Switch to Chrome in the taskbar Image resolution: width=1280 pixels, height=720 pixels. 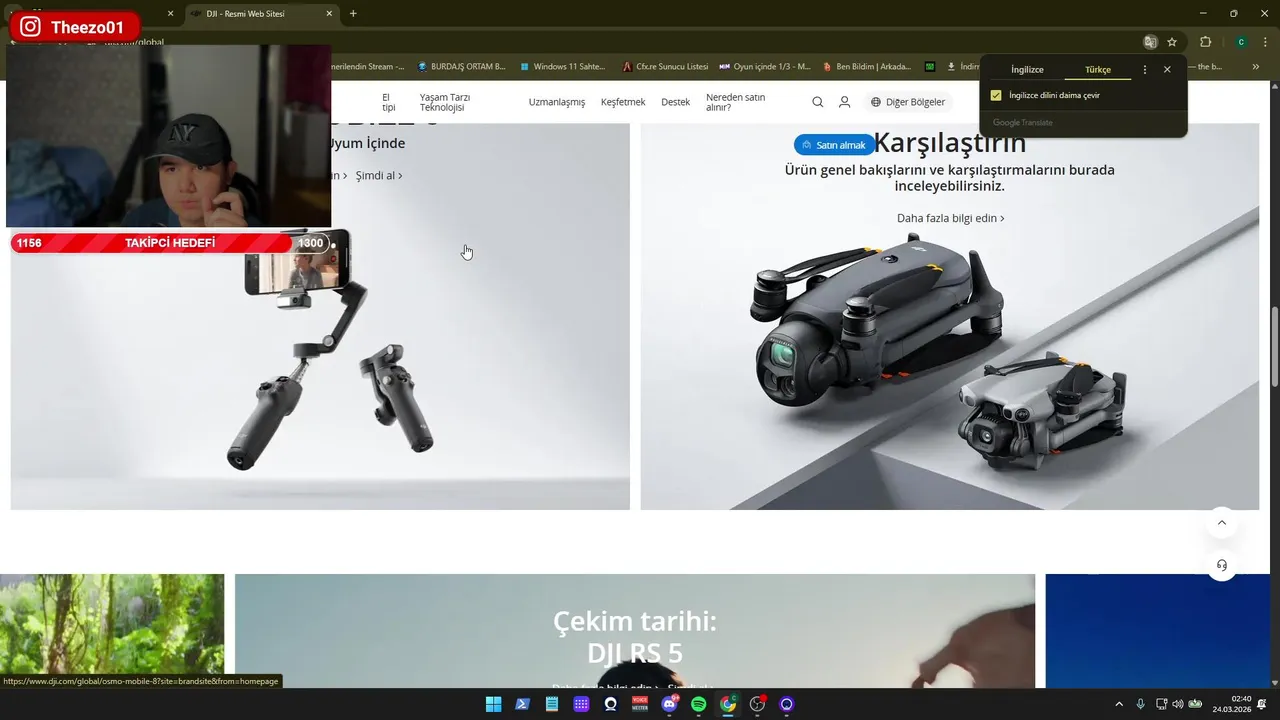(x=728, y=704)
